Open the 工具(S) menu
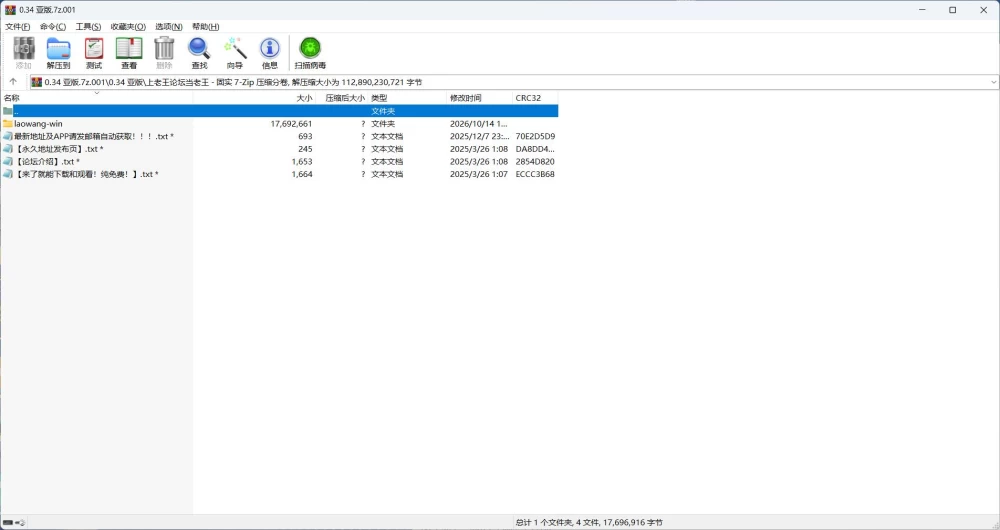Viewport: 1000px width, 530px height. [88, 27]
